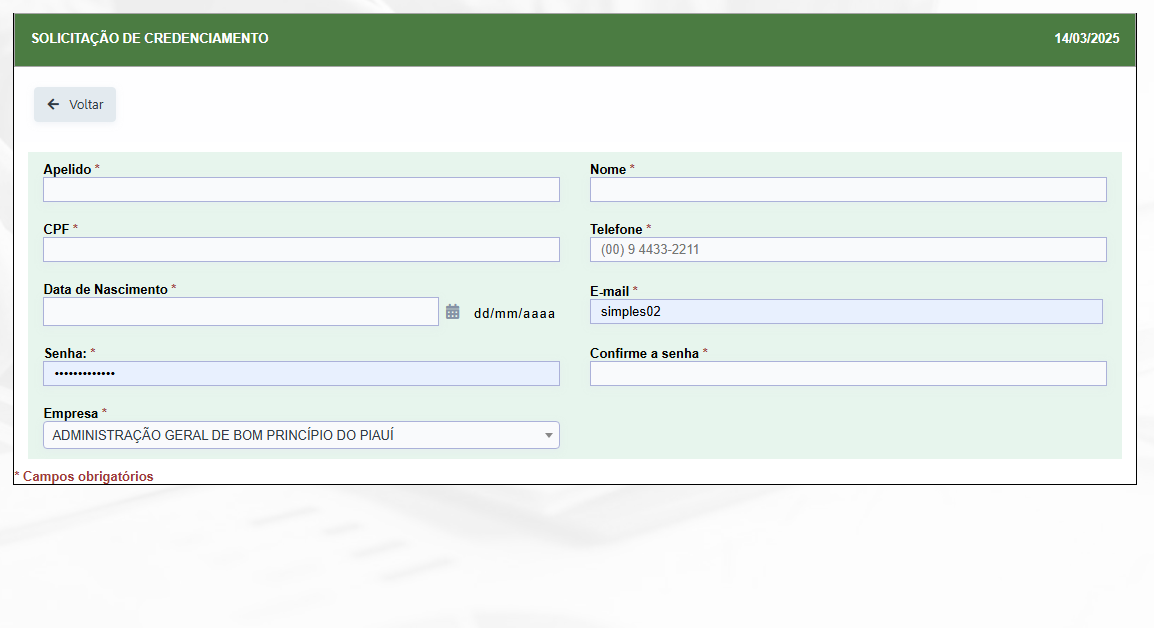Focus the Apelido text field

pyautogui.click(x=301, y=190)
